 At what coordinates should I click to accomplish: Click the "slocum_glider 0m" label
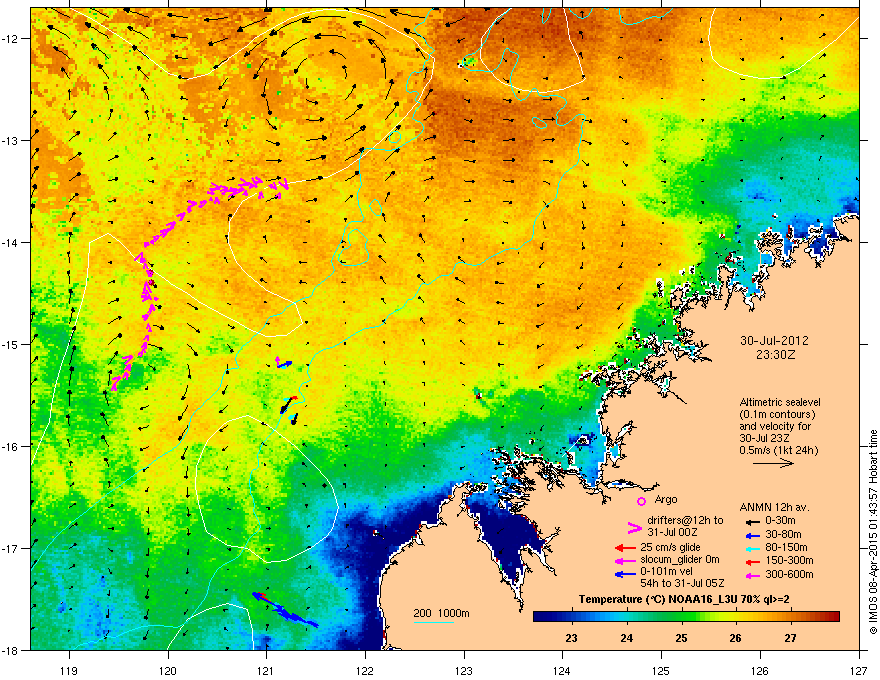(x=680, y=560)
